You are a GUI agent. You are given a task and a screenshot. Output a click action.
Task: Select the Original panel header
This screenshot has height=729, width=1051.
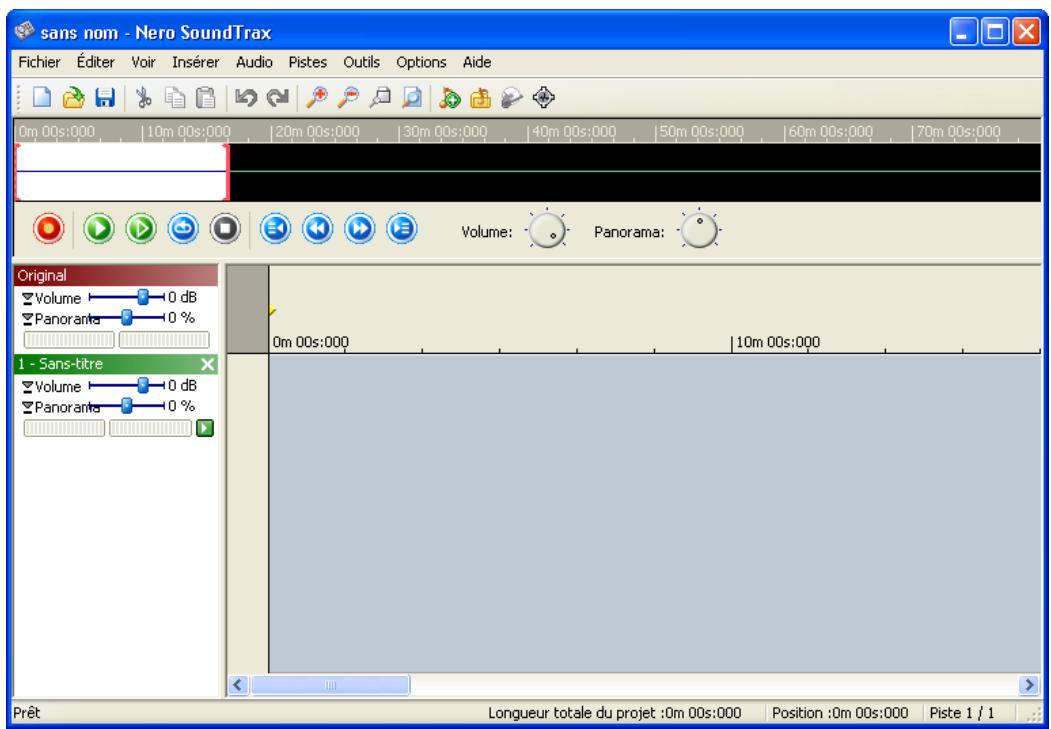coord(116,275)
